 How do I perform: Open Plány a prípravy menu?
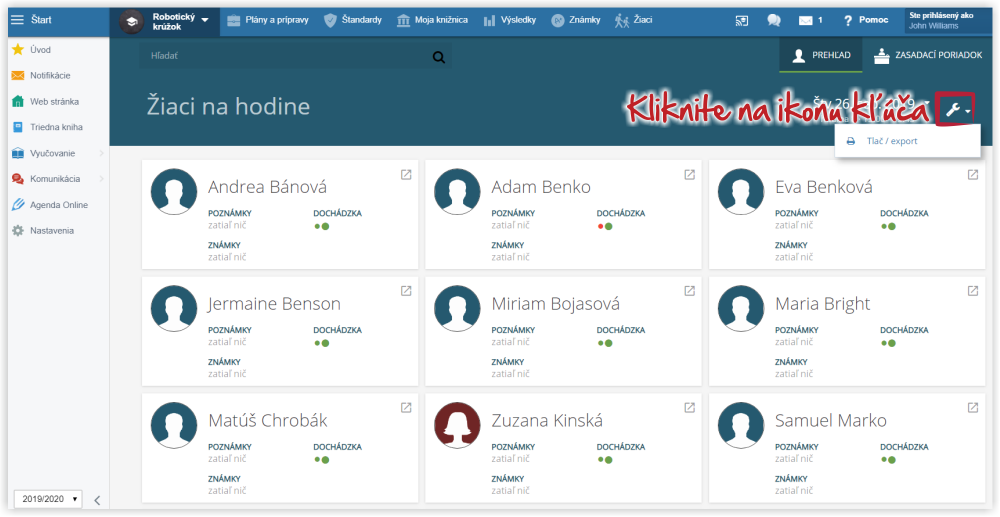[267, 20]
